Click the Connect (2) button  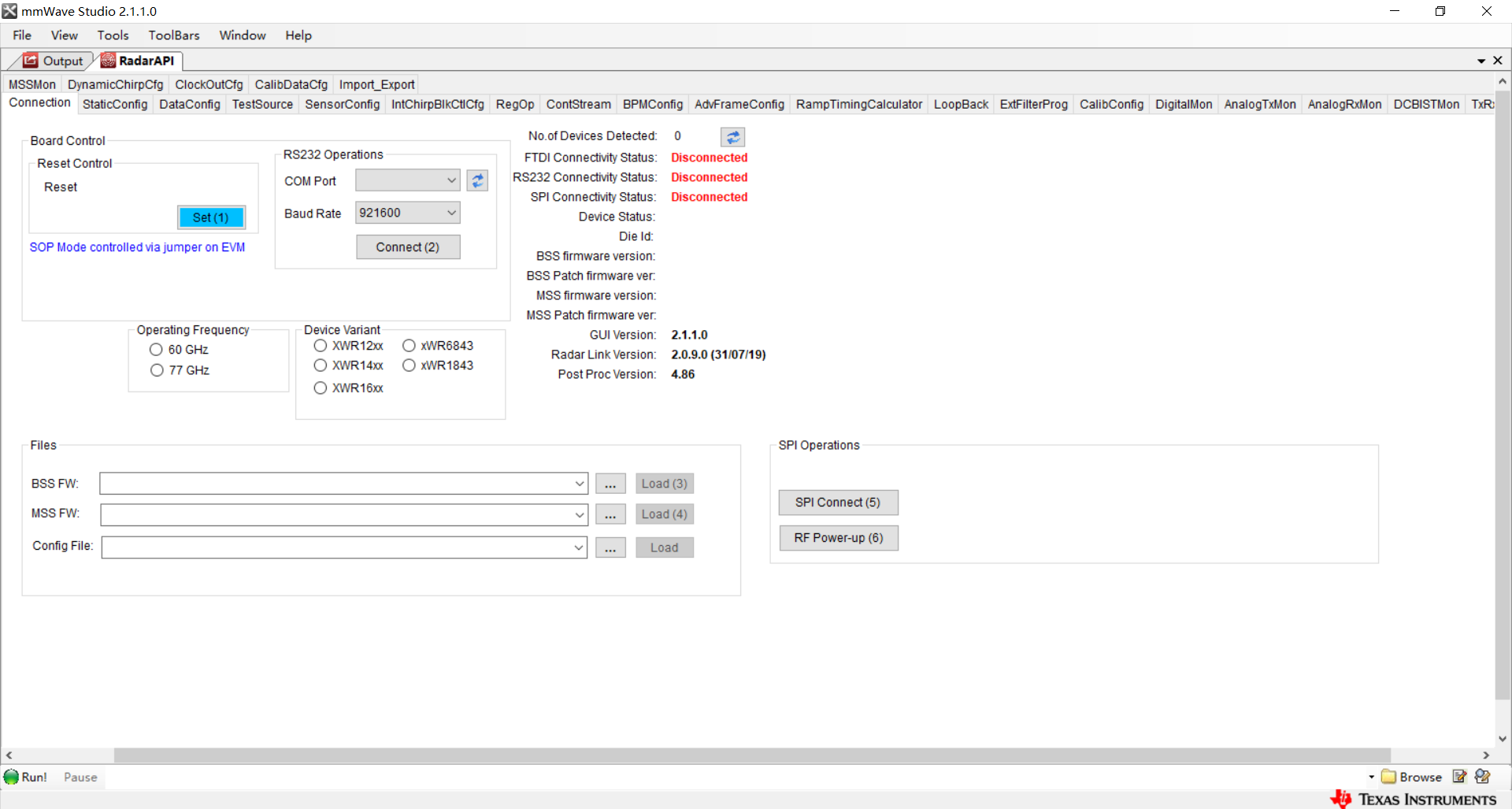pyautogui.click(x=408, y=247)
